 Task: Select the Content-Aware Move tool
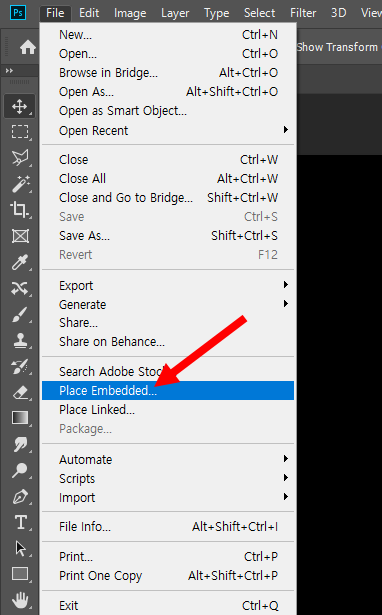pyautogui.click(x=20, y=288)
